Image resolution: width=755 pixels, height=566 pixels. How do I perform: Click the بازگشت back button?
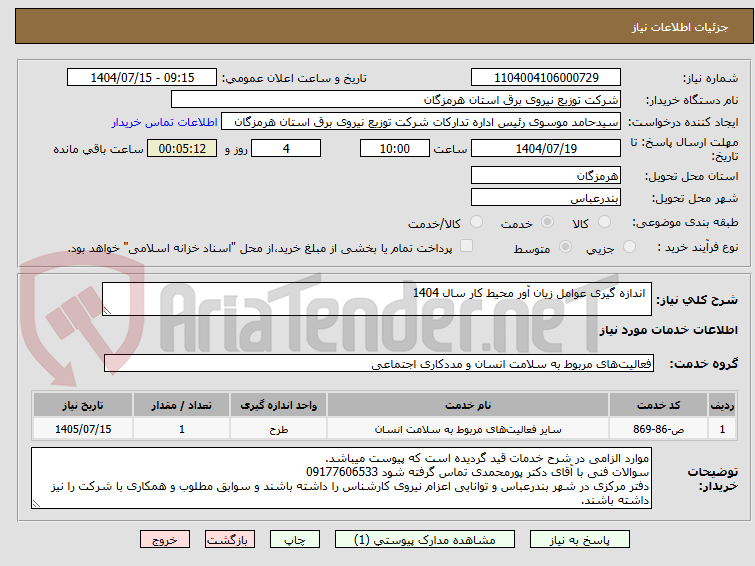tap(230, 540)
